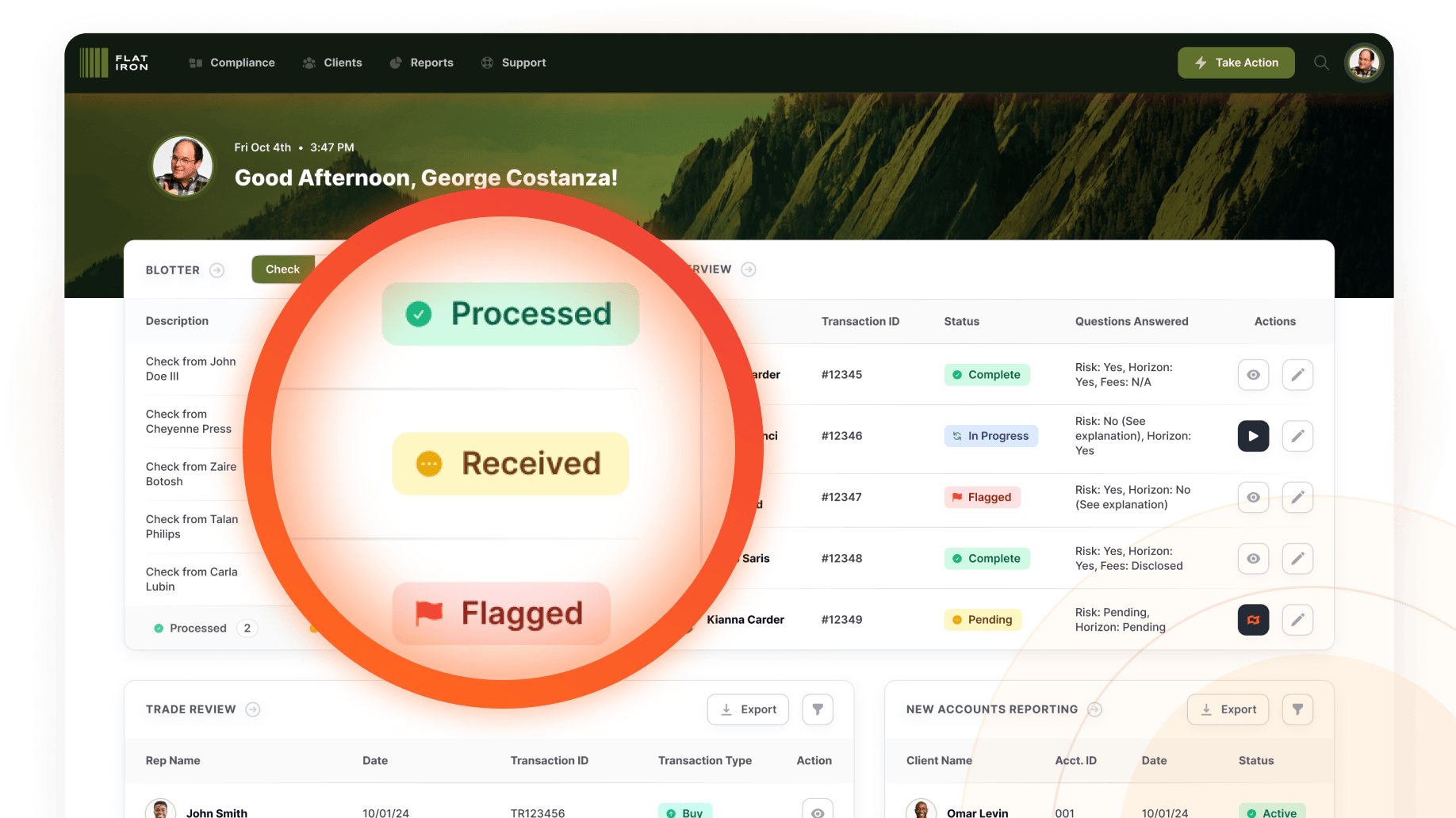Edit transaction #12347 with pencil icon
The height and width of the screenshot is (818, 1456).
1297,498
